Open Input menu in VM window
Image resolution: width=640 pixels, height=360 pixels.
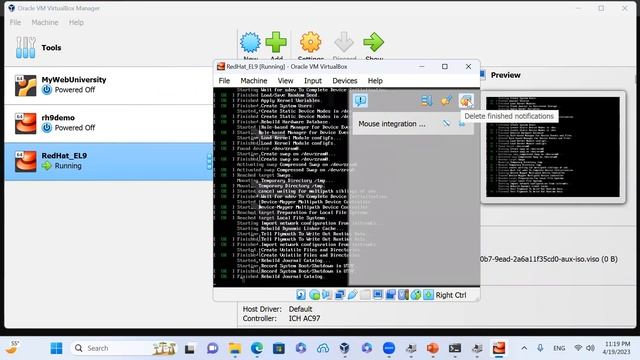tap(313, 81)
